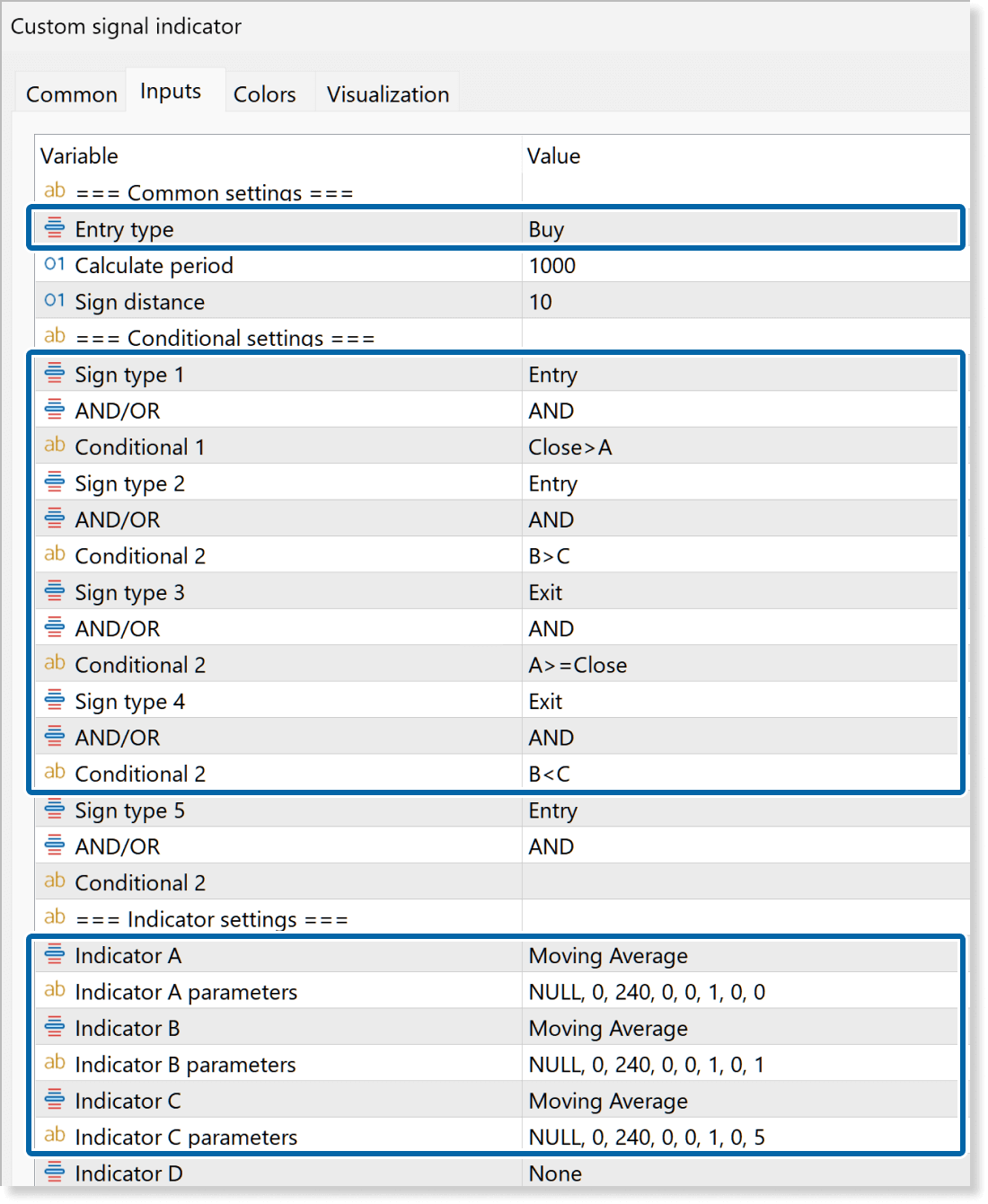Open the Colors tab
988x1204 pixels.
[264, 94]
